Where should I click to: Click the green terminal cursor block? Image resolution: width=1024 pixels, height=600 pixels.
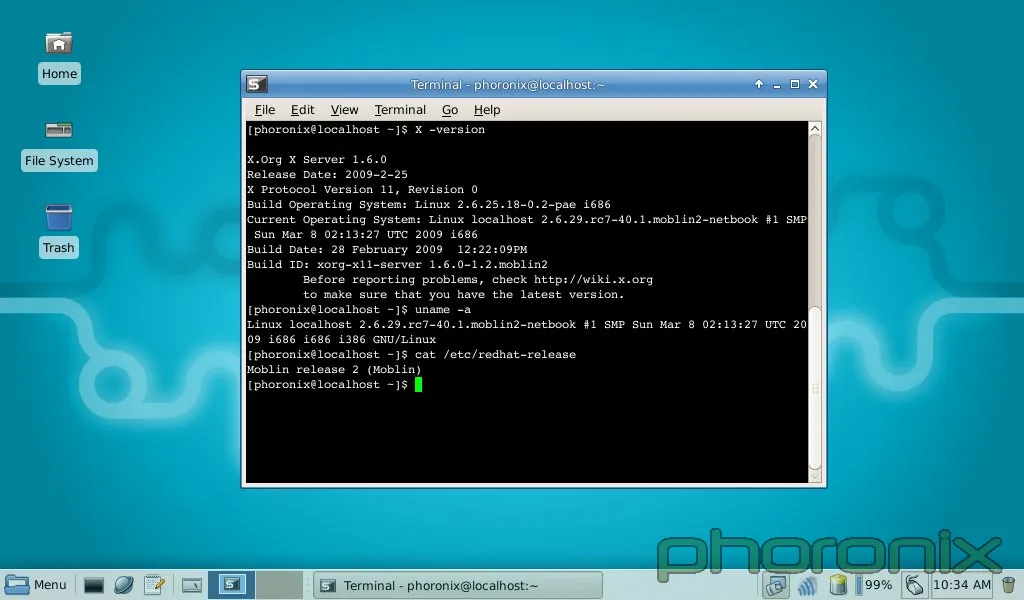pos(419,385)
